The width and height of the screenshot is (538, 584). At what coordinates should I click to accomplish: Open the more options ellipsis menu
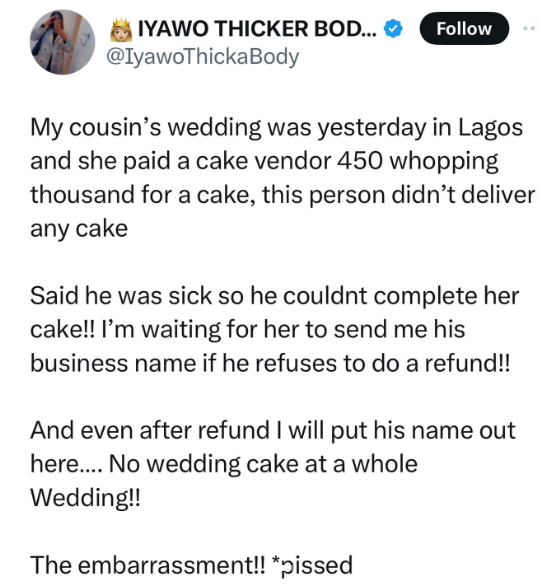(530, 28)
